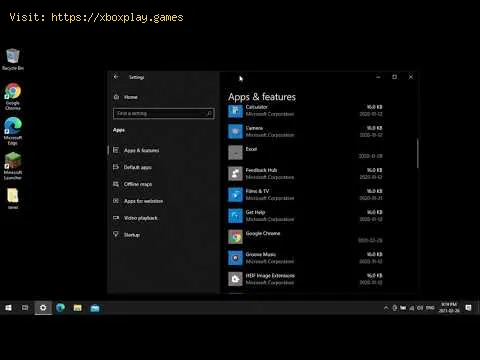480x360 pixels.
Task: Show hidden system tray icons
Action: pyautogui.click(x=386, y=308)
